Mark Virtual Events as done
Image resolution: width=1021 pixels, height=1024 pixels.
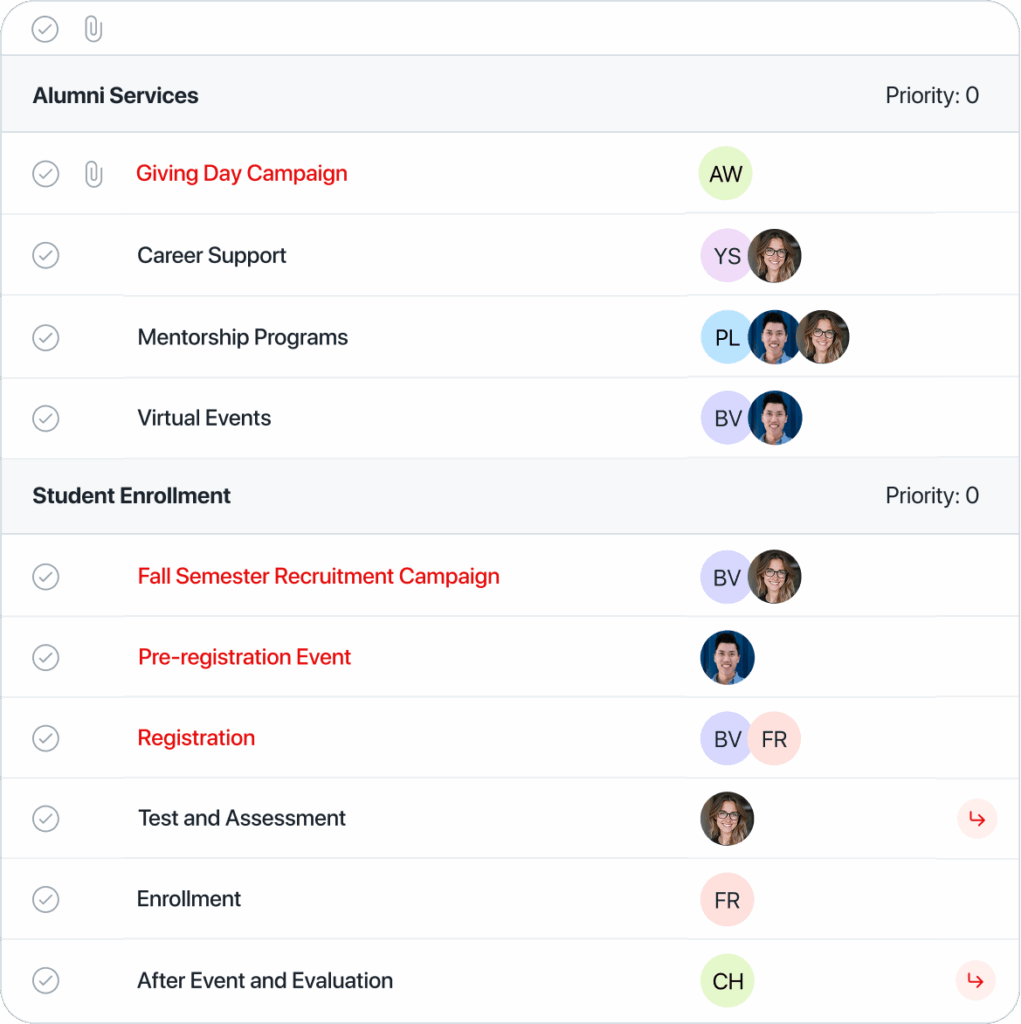pos(45,418)
